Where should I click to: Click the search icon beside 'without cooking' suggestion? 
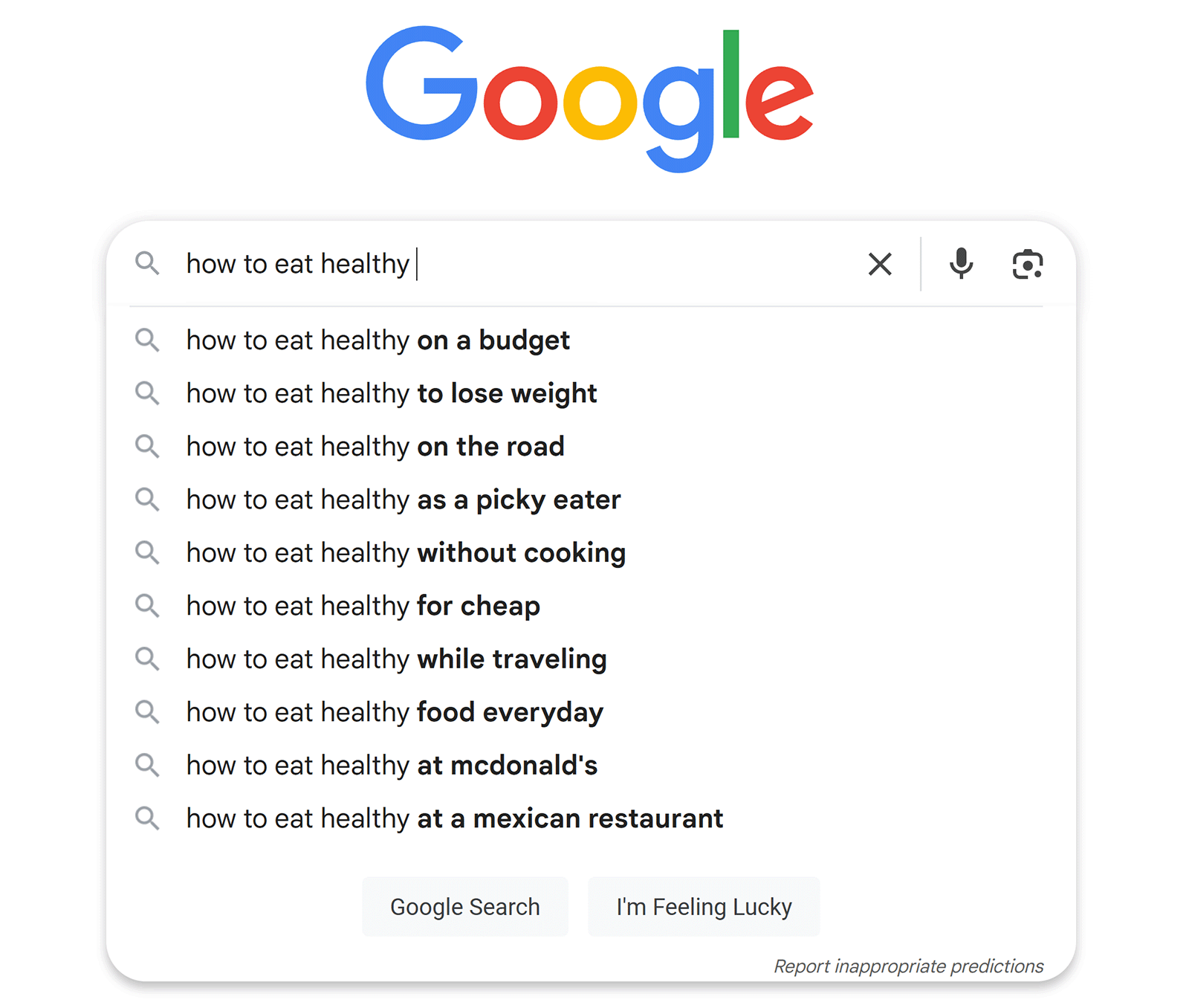(147, 552)
